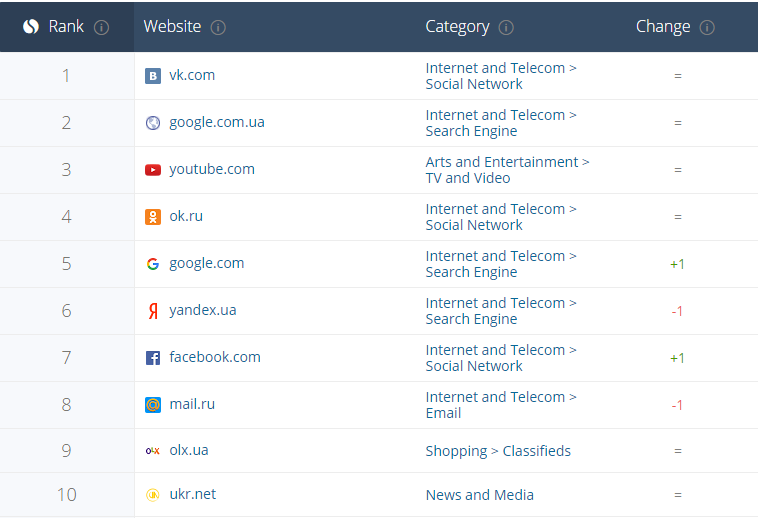Click the mail.ru favicon icon
The image size is (758, 518).
pos(152,405)
